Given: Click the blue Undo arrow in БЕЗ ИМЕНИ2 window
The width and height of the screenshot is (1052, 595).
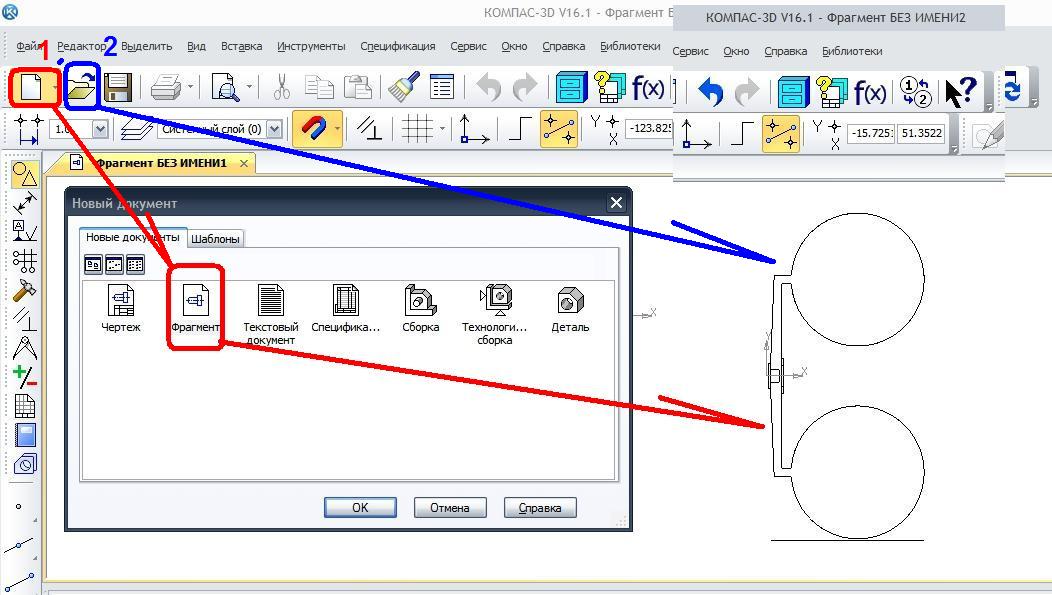Looking at the screenshot, I should [x=711, y=92].
